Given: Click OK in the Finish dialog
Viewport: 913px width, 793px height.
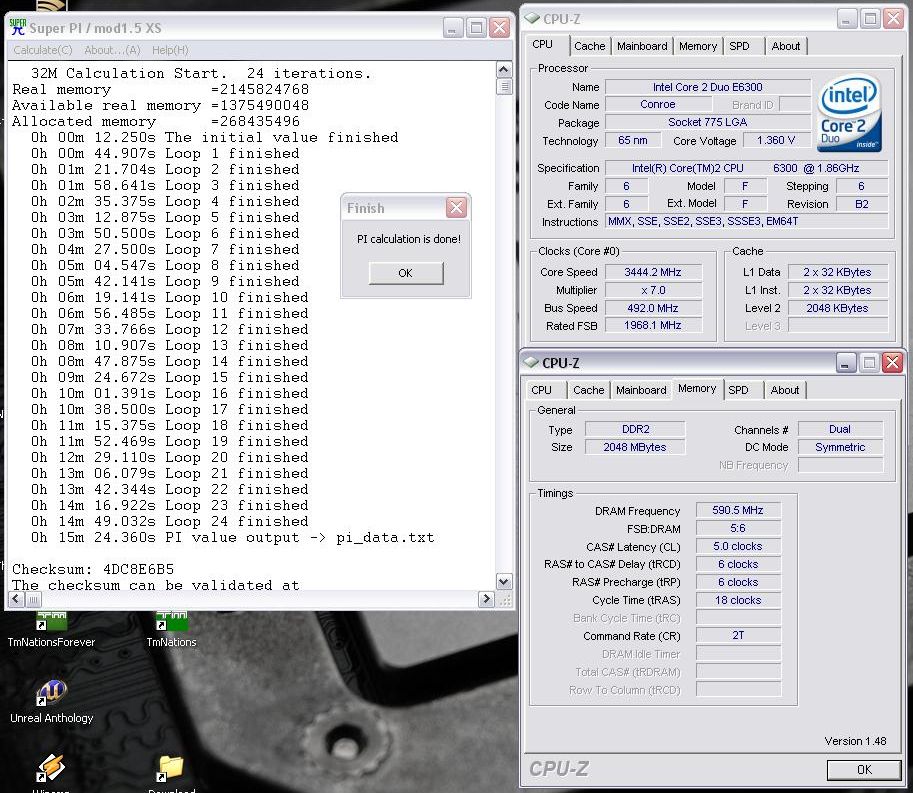Looking at the screenshot, I should (405, 273).
